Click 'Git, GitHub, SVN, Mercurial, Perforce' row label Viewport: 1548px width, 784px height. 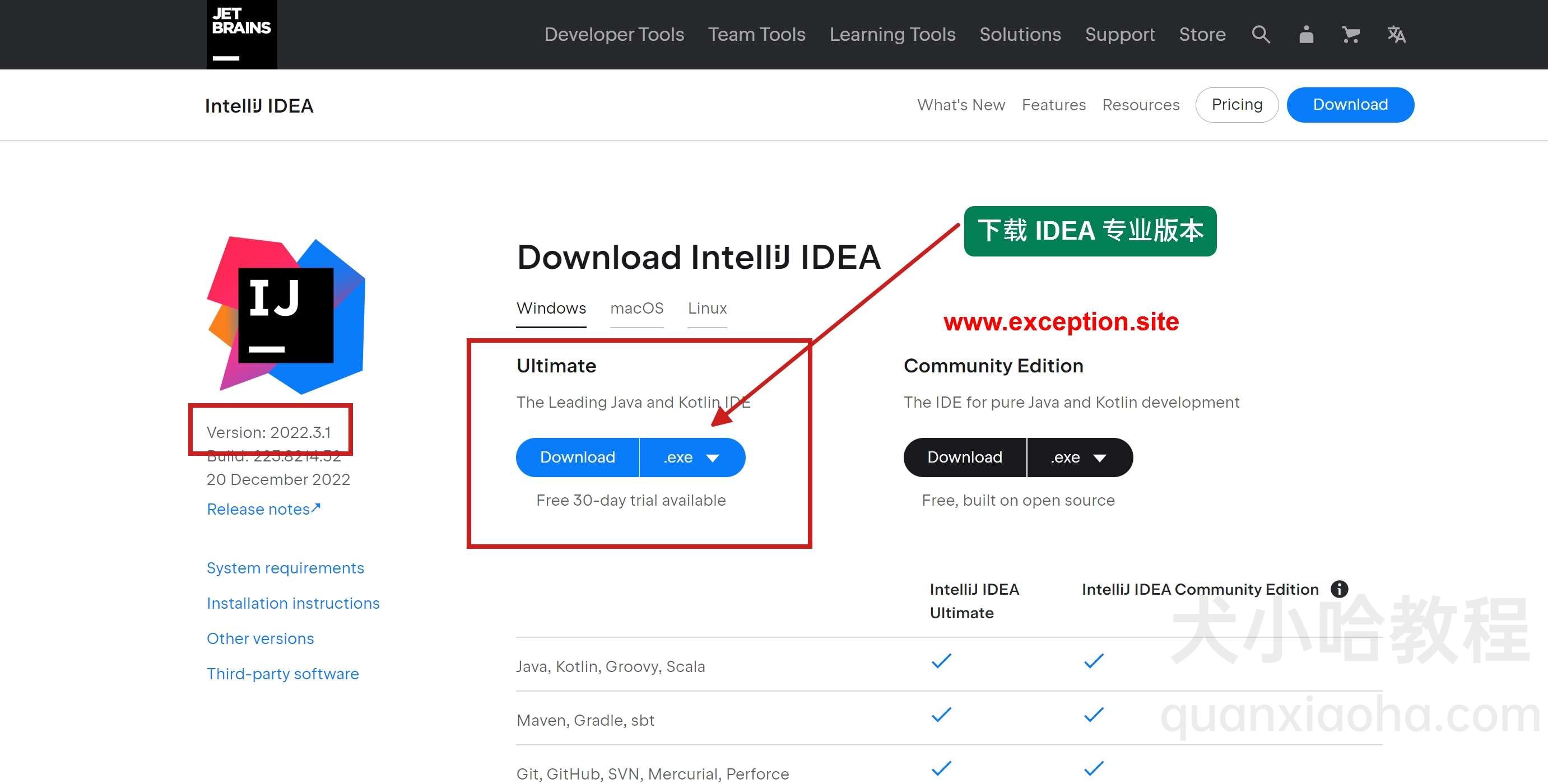[x=653, y=774]
